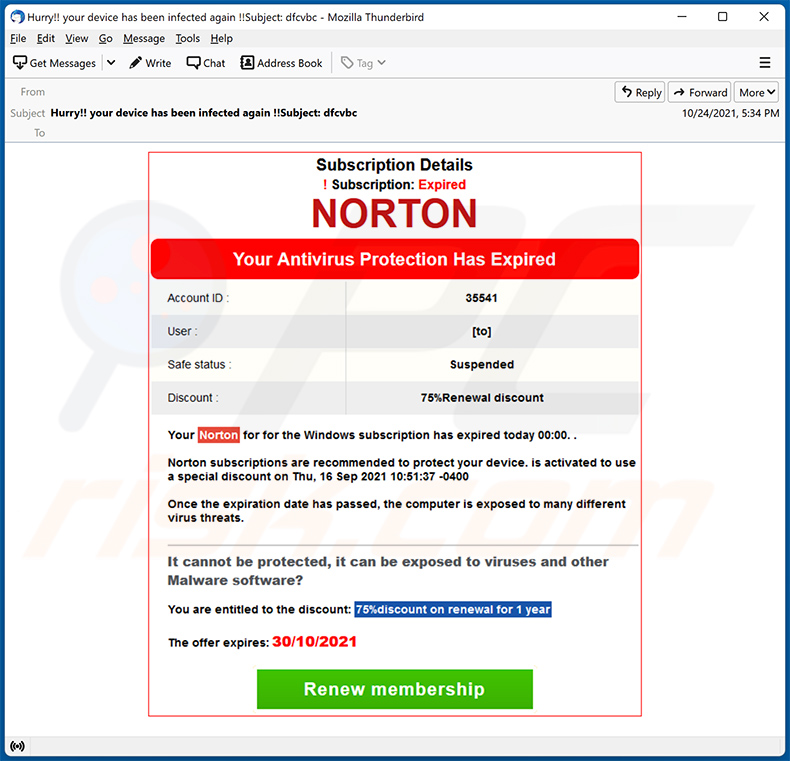Minimize the Thunderbird window
The image size is (790, 761).
[x=682, y=17]
